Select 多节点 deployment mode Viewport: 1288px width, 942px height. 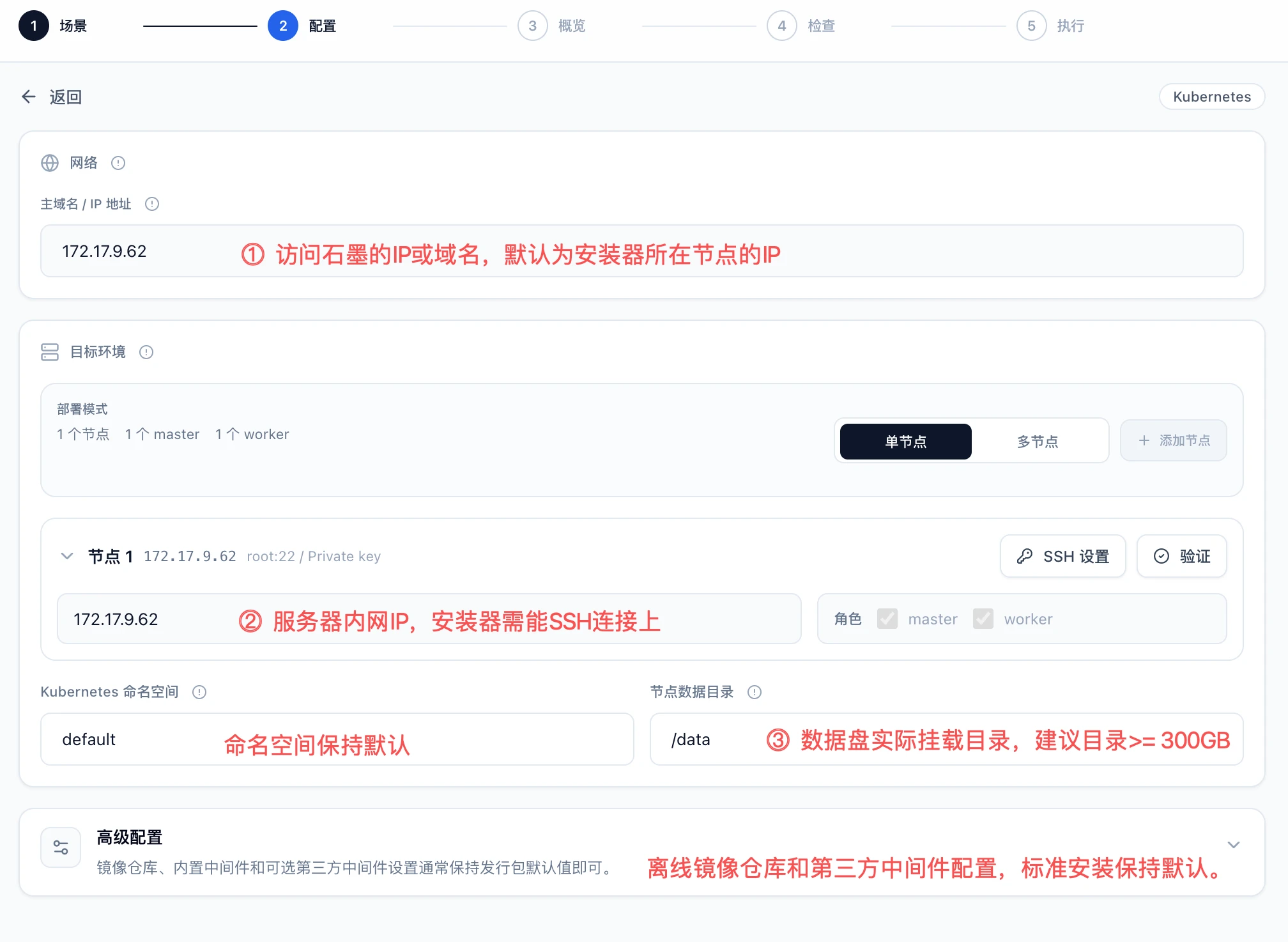click(1038, 441)
